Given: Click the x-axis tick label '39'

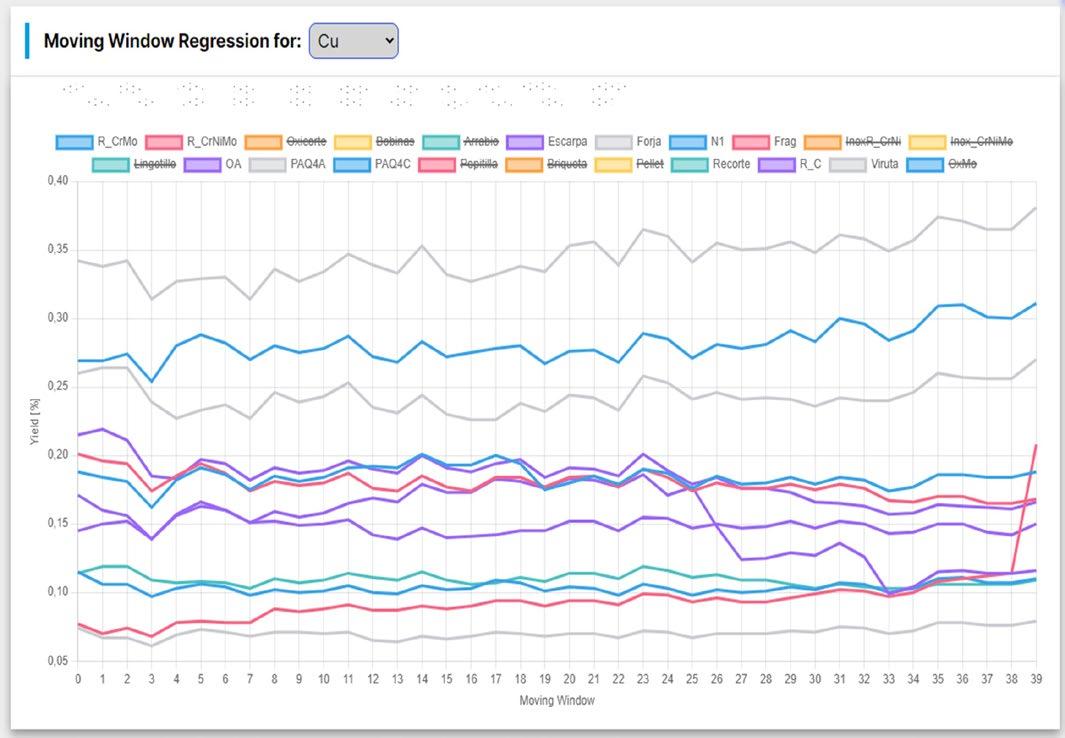Looking at the screenshot, I should pyautogui.click(x=1036, y=679).
